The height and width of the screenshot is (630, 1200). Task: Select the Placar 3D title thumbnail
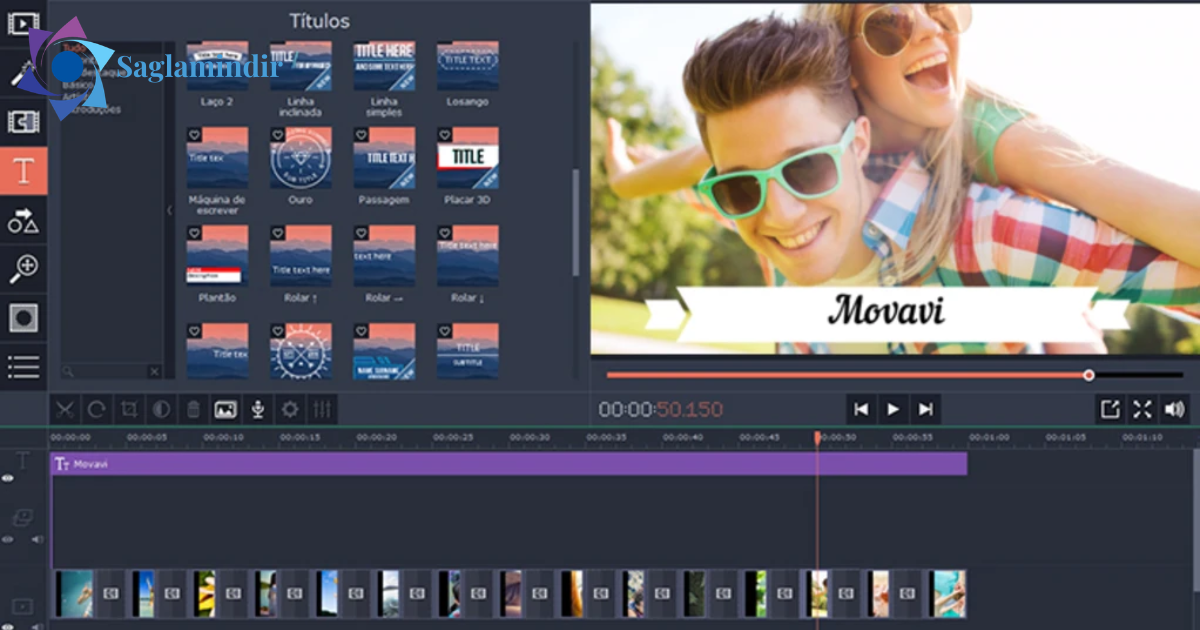(468, 158)
